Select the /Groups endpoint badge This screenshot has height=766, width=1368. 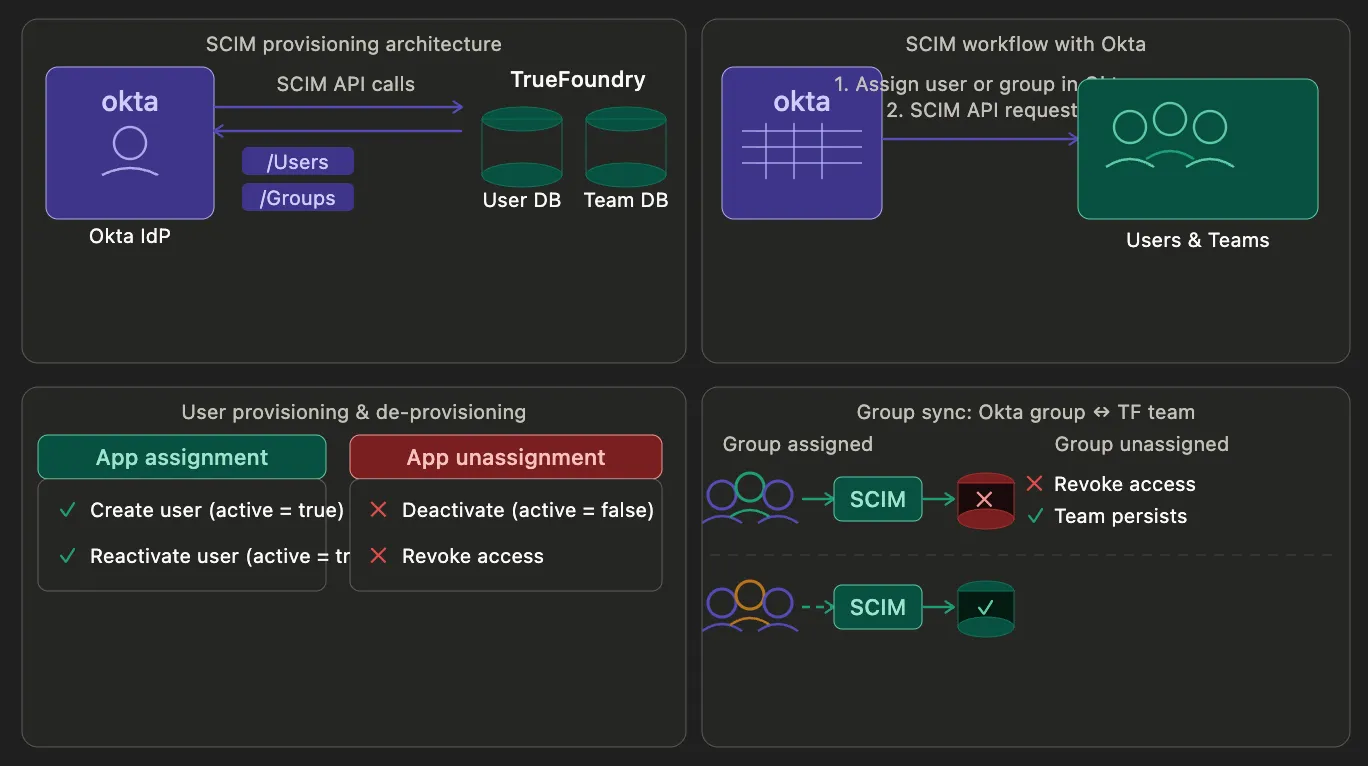click(x=298, y=197)
